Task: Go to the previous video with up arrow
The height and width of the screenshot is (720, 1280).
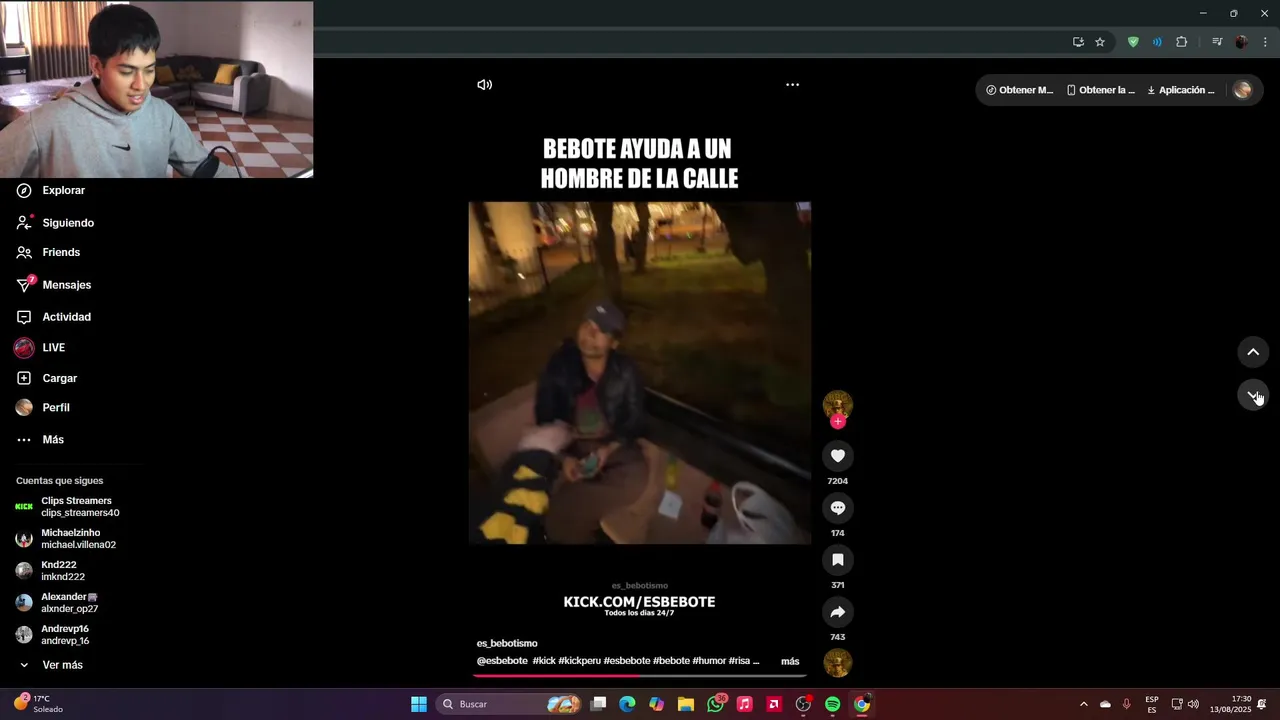Action: click(1252, 352)
